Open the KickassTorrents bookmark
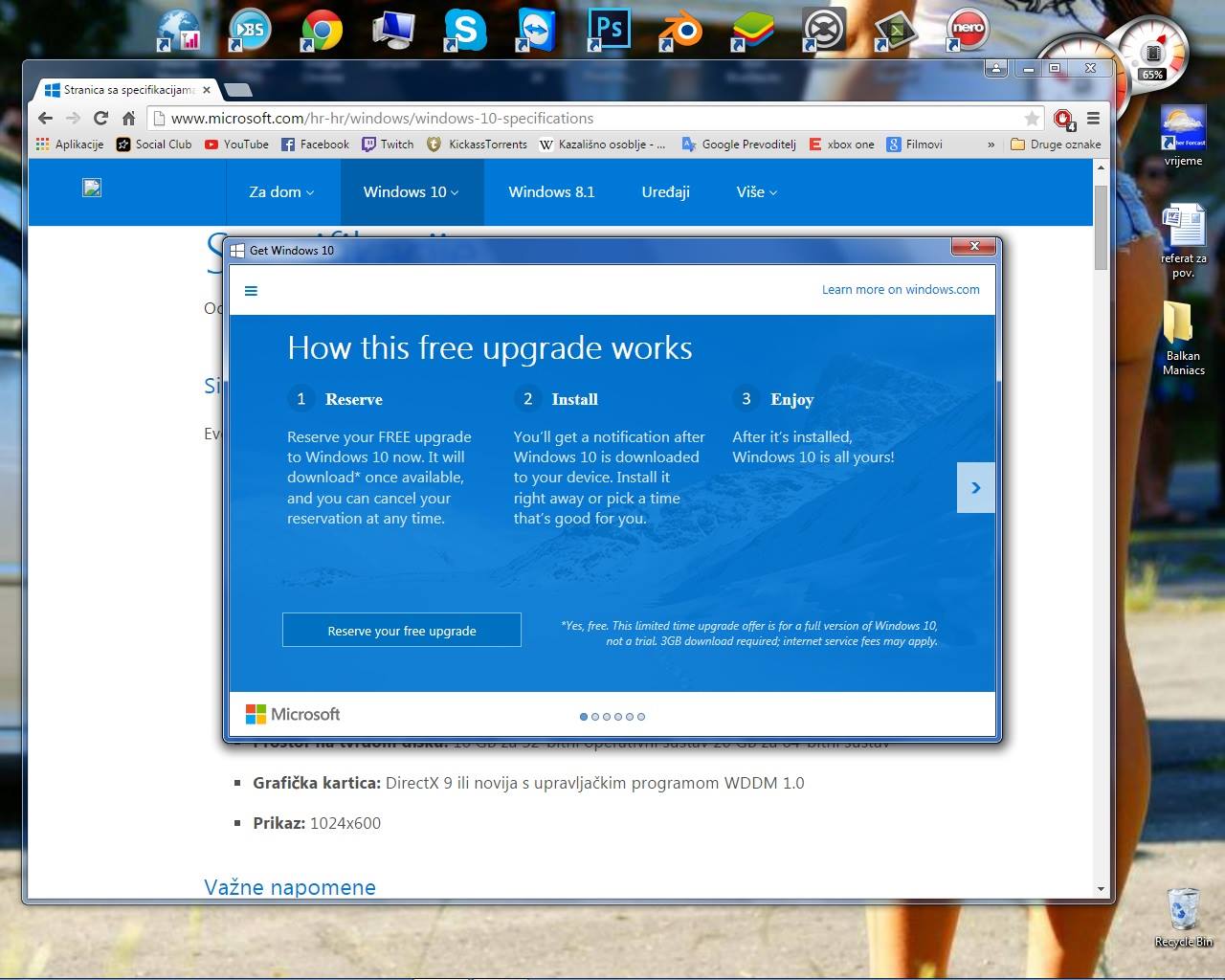This screenshot has width=1225, height=980. [477, 145]
